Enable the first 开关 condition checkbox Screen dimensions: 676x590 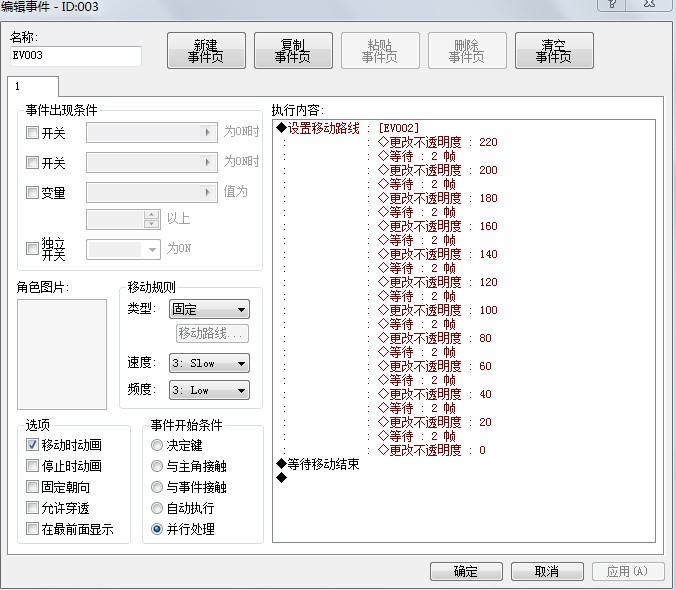(32, 132)
